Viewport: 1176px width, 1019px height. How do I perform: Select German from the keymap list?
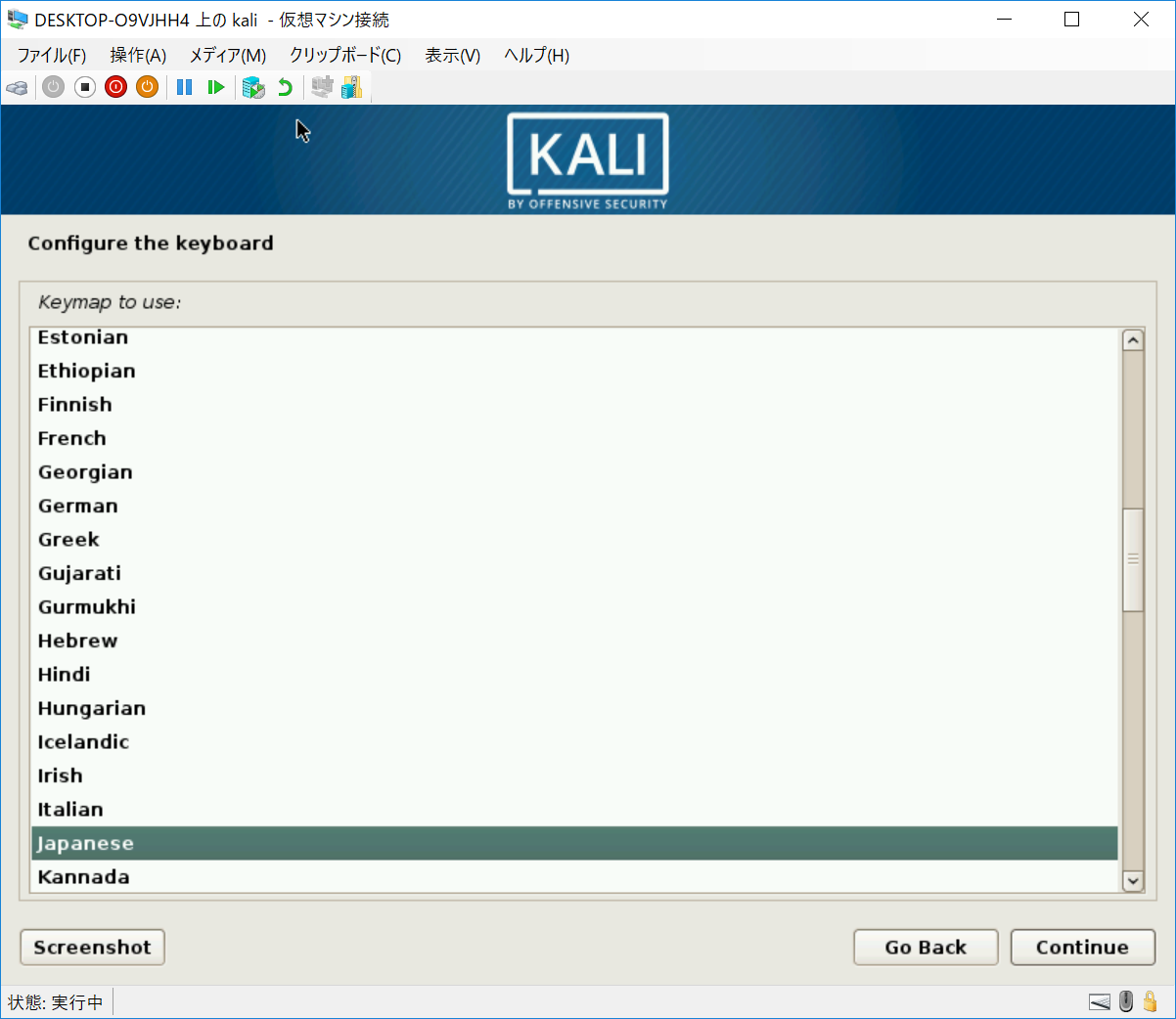click(78, 507)
